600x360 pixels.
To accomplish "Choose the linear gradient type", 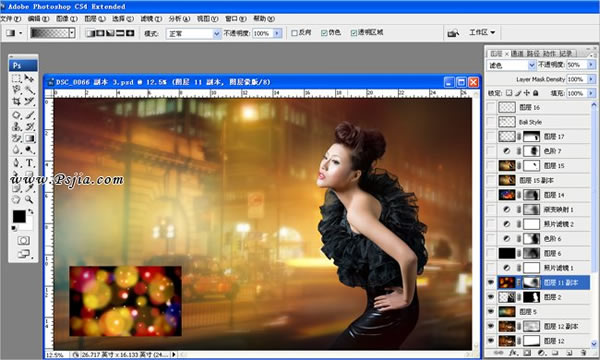I will tap(90, 33).
